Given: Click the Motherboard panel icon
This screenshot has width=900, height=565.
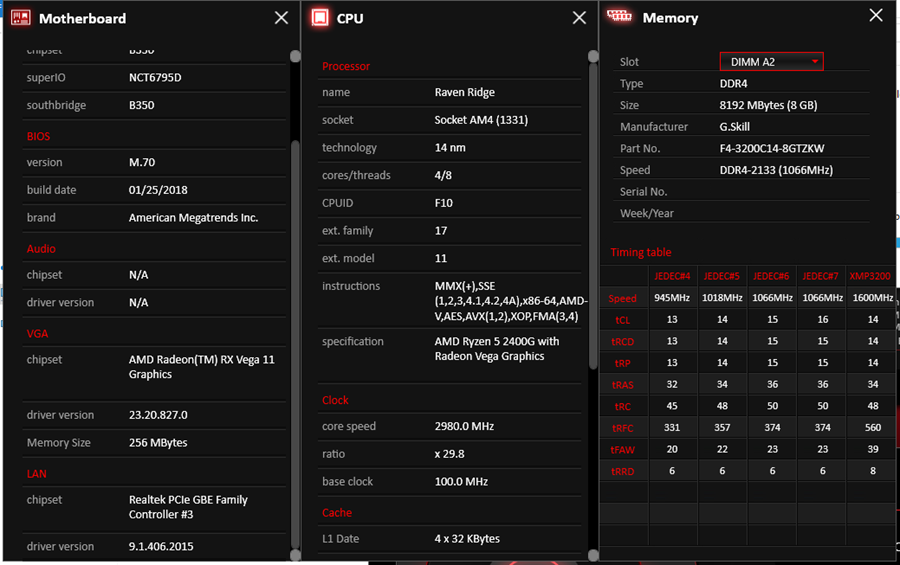Looking at the screenshot, I should pos(19,18).
